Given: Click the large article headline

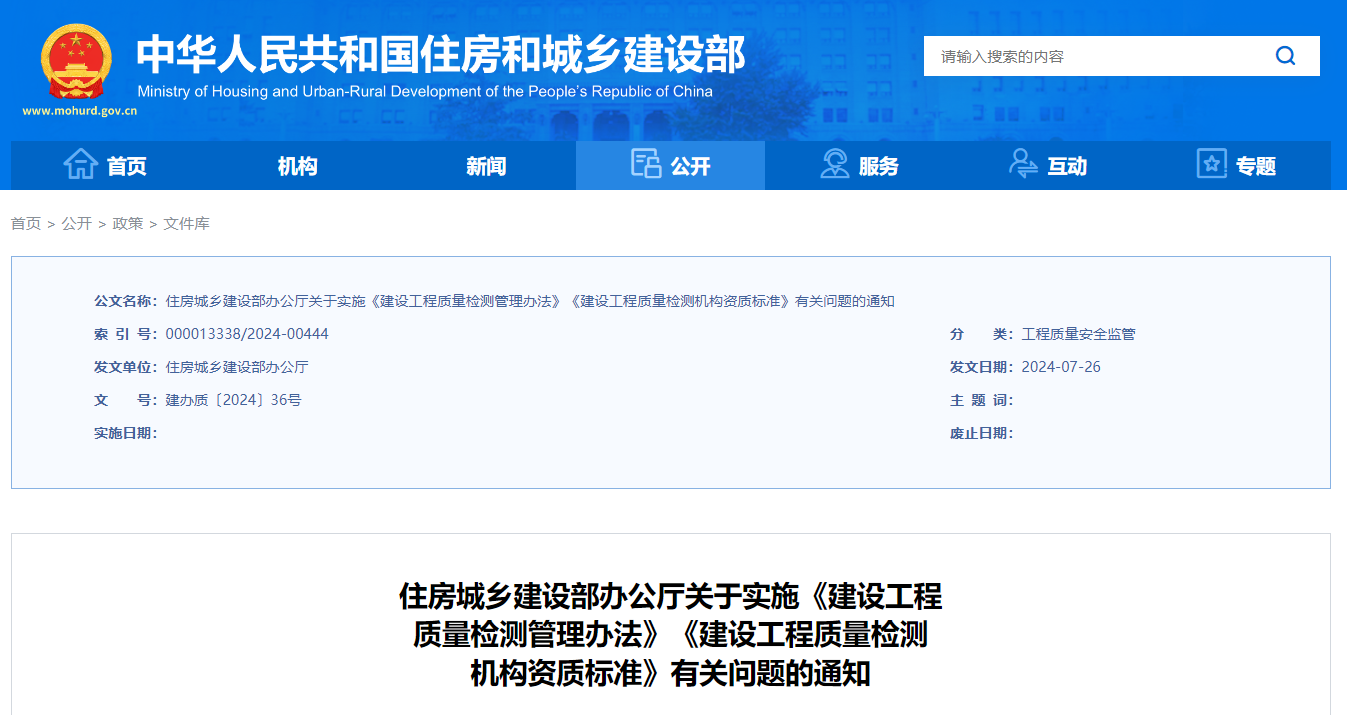Looking at the screenshot, I should pyautogui.click(x=671, y=635).
